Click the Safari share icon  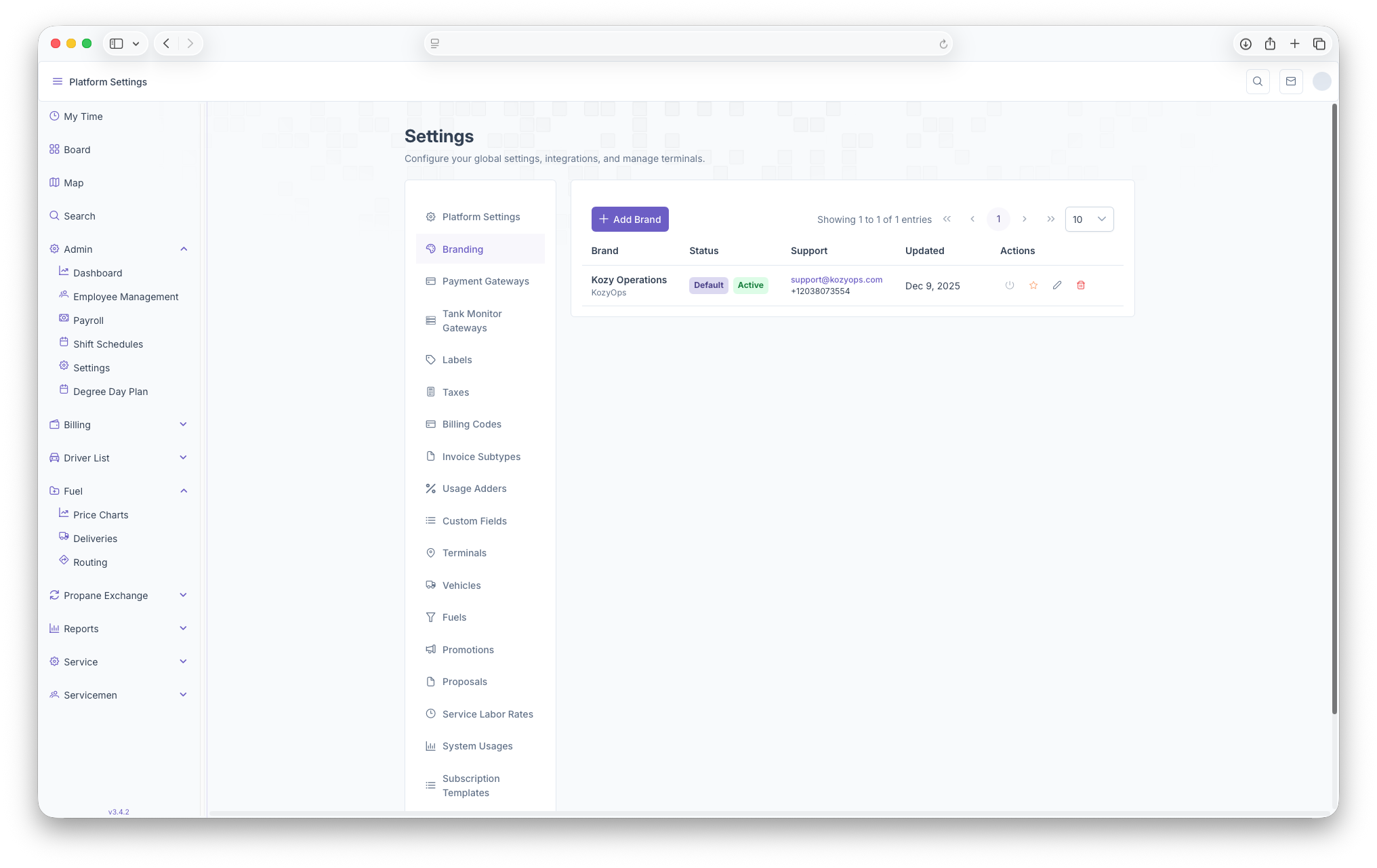coord(1270,44)
